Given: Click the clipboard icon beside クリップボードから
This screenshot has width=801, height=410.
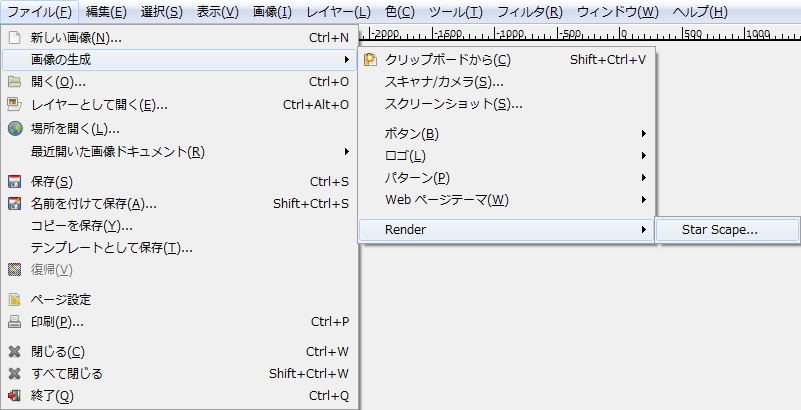Looking at the screenshot, I should click(370, 60).
